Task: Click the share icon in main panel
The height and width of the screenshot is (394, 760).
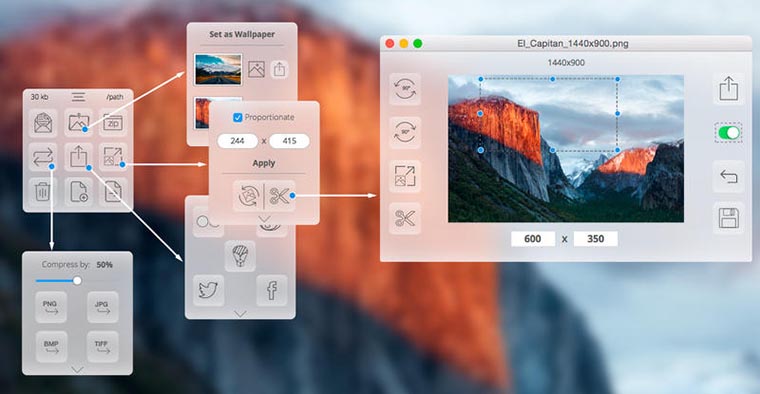Action: click(x=78, y=157)
